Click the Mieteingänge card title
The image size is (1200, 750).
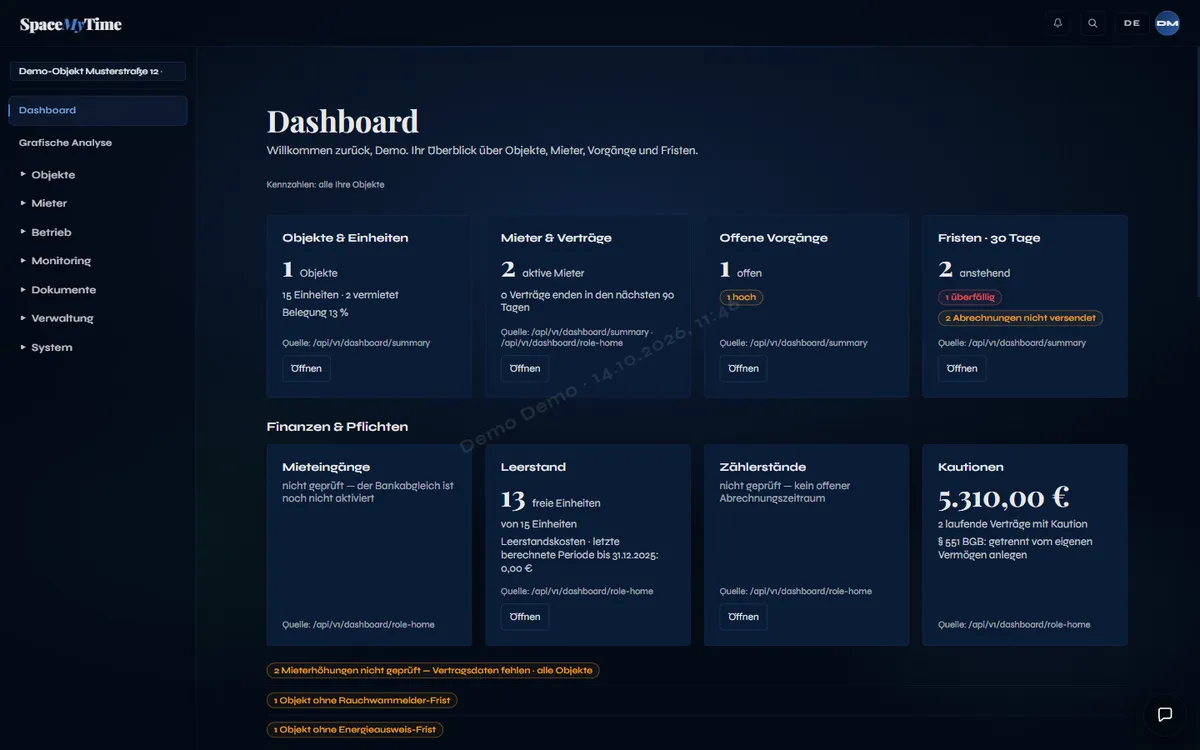326,467
